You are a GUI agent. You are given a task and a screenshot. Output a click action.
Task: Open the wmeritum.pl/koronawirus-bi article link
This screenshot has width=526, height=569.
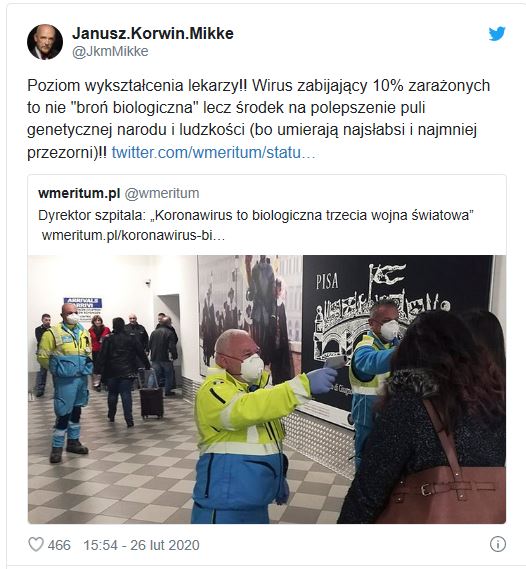pyautogui.click(x=133, y=235)
